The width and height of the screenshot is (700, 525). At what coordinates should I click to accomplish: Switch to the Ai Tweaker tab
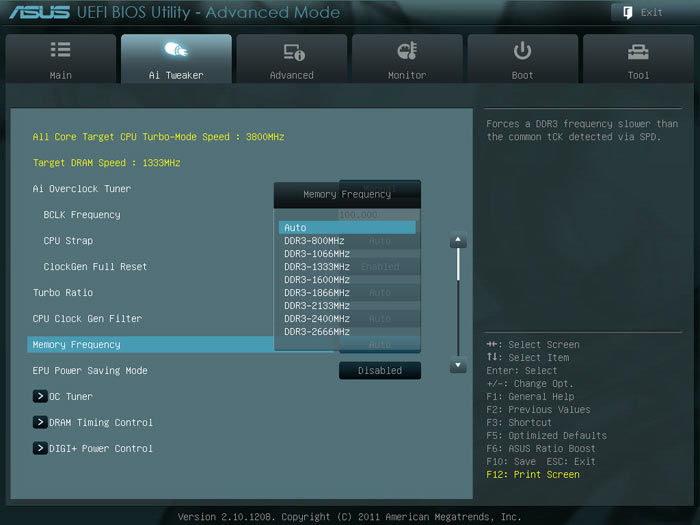[x=176, y=59]
